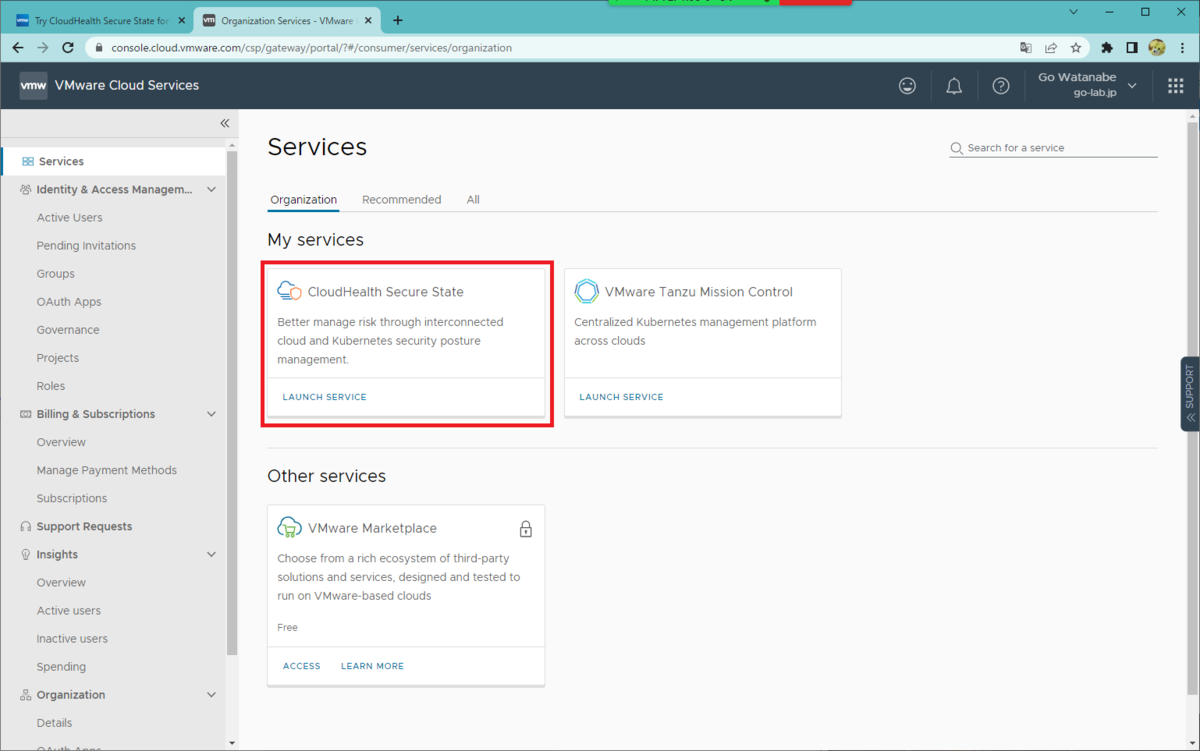
Task: Click the translate page icon in address bar
Action: (1026, 48)
